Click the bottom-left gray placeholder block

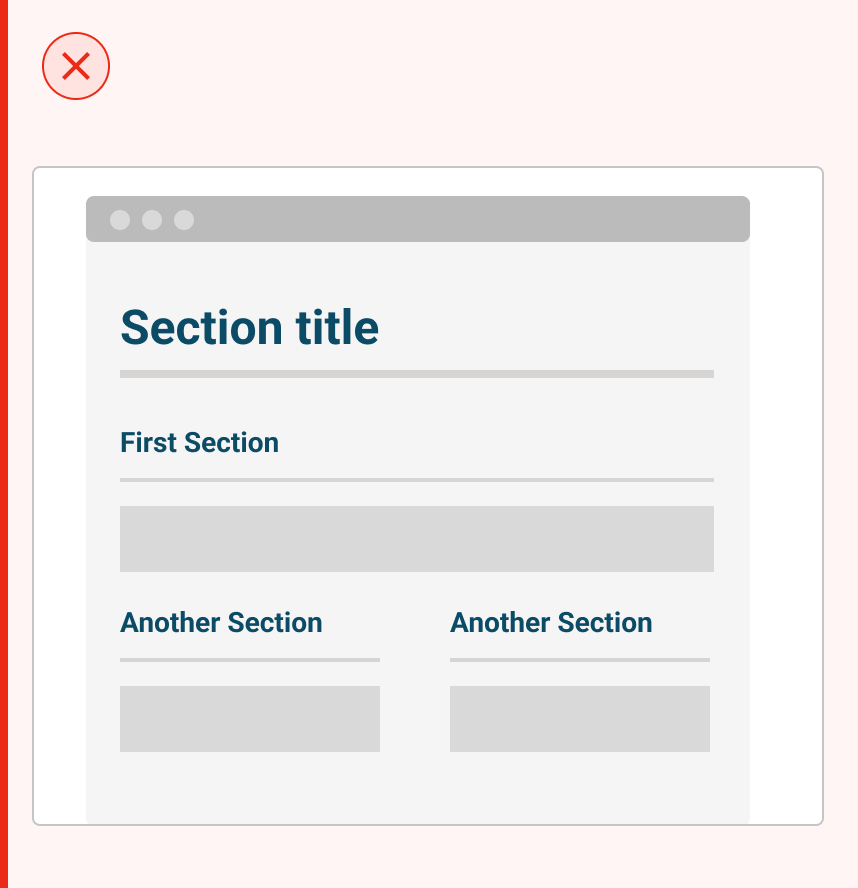coord(249,719)
